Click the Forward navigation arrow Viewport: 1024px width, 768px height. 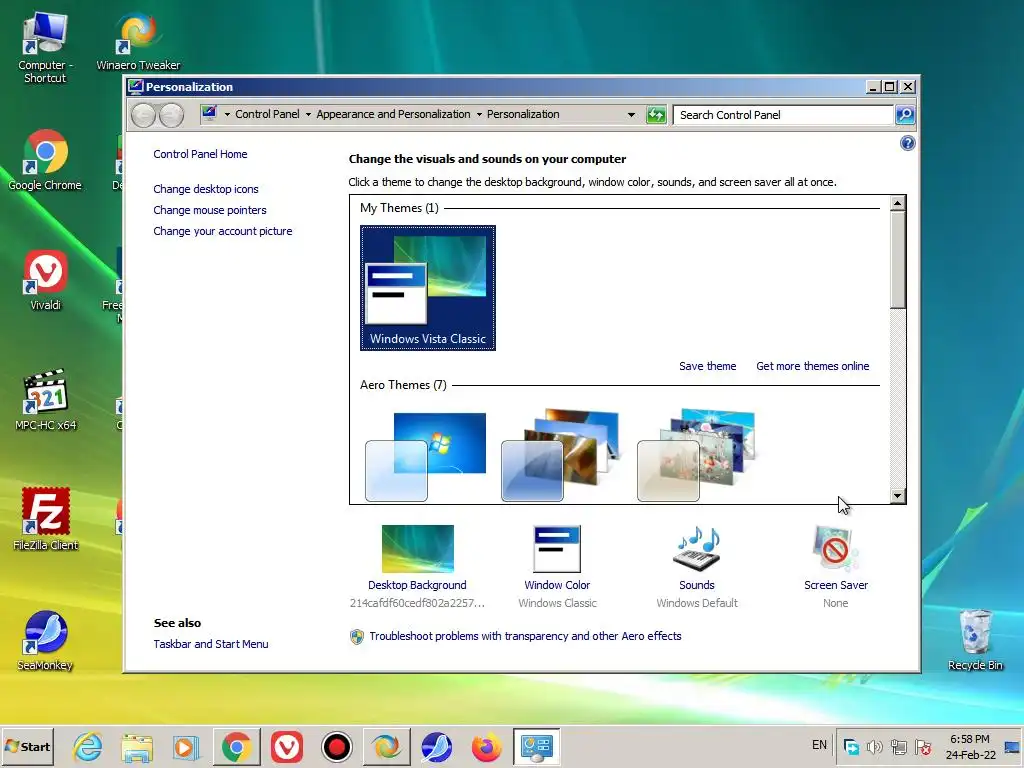(171, 116)
